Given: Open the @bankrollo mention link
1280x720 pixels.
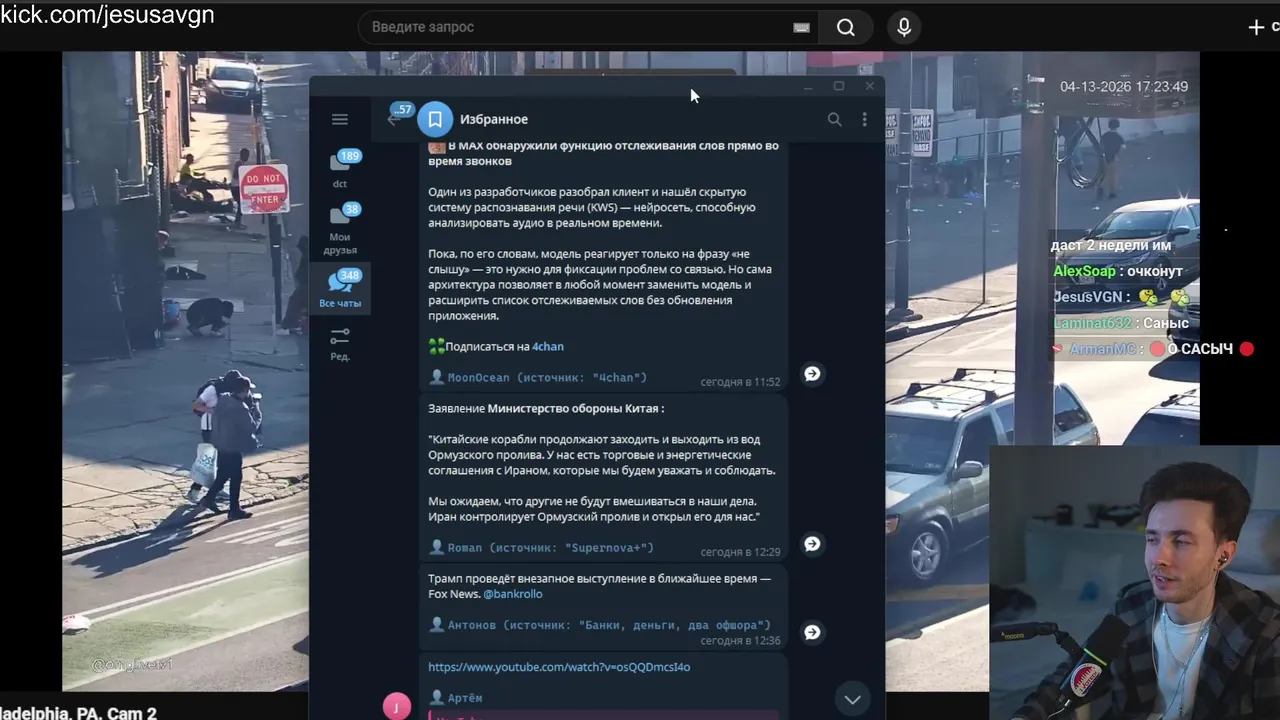Looking at the screenshot, I should tap(513, 594).
